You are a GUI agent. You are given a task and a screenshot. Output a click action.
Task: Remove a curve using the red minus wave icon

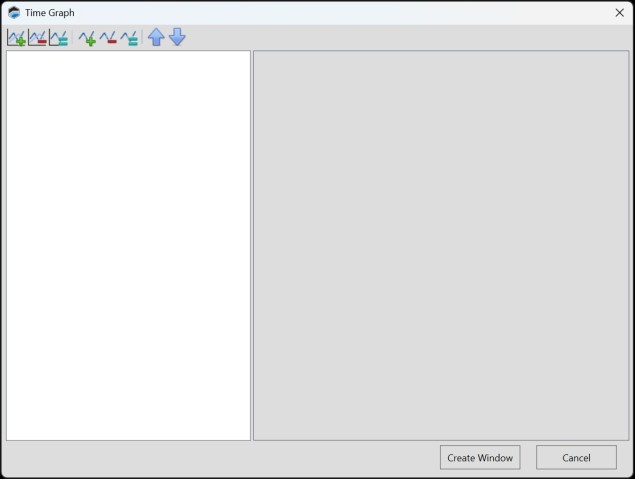108,38
